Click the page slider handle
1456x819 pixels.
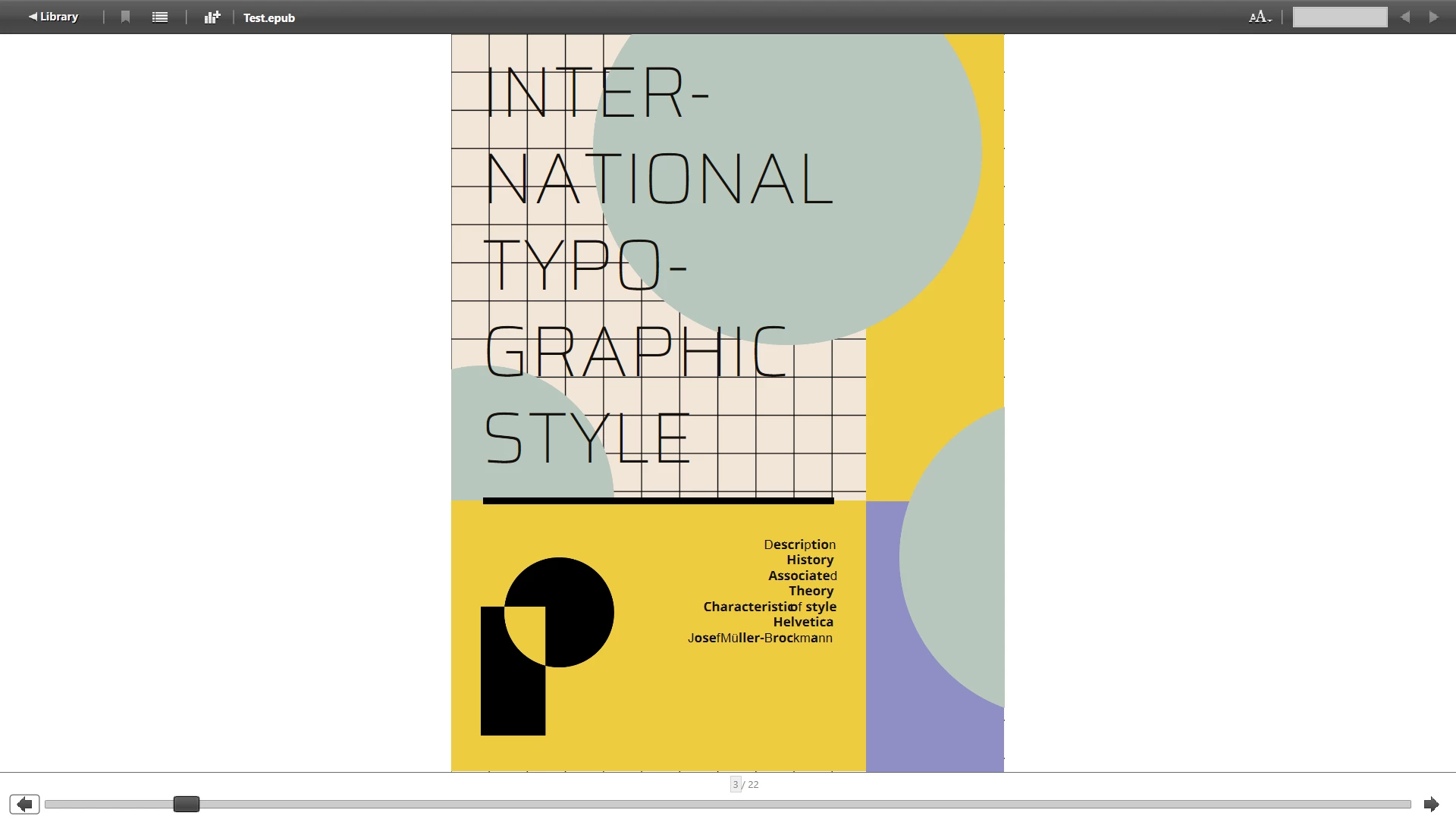186,804
